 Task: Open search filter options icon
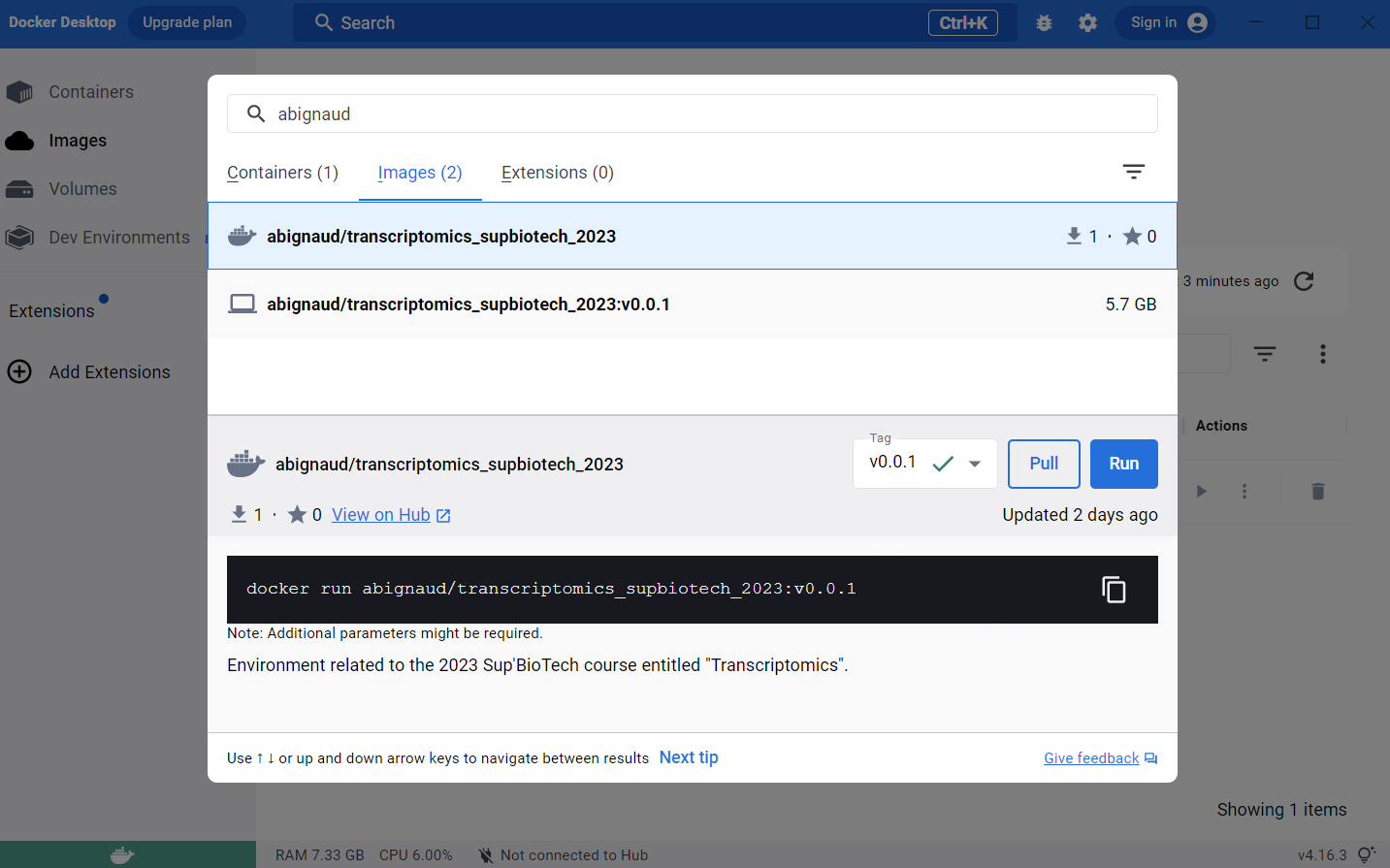click(x=1133, y=172)
